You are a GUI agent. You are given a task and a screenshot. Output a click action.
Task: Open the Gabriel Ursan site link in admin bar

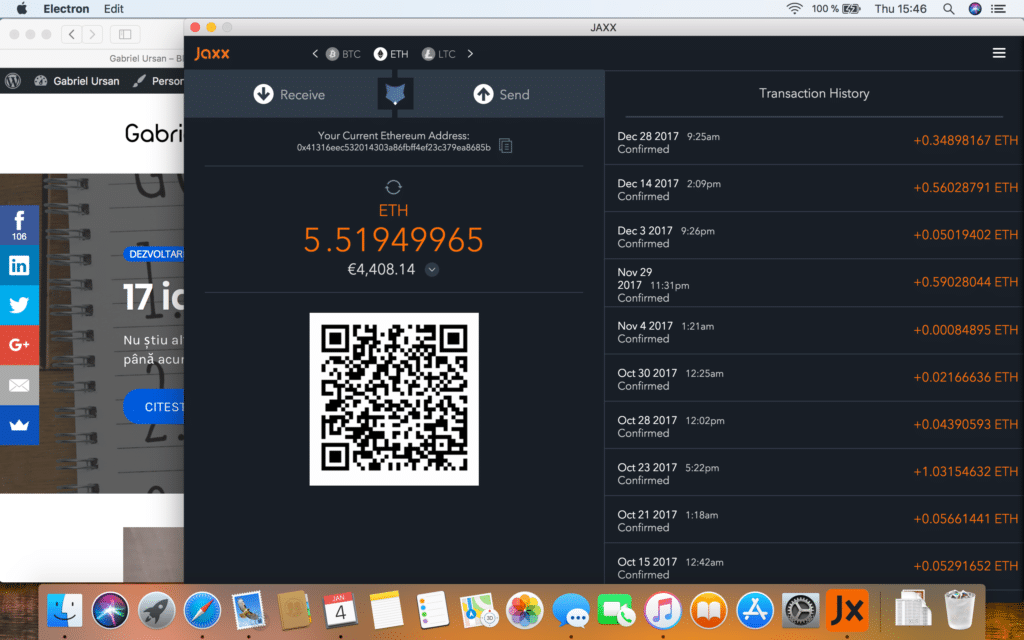coord(77,81)
